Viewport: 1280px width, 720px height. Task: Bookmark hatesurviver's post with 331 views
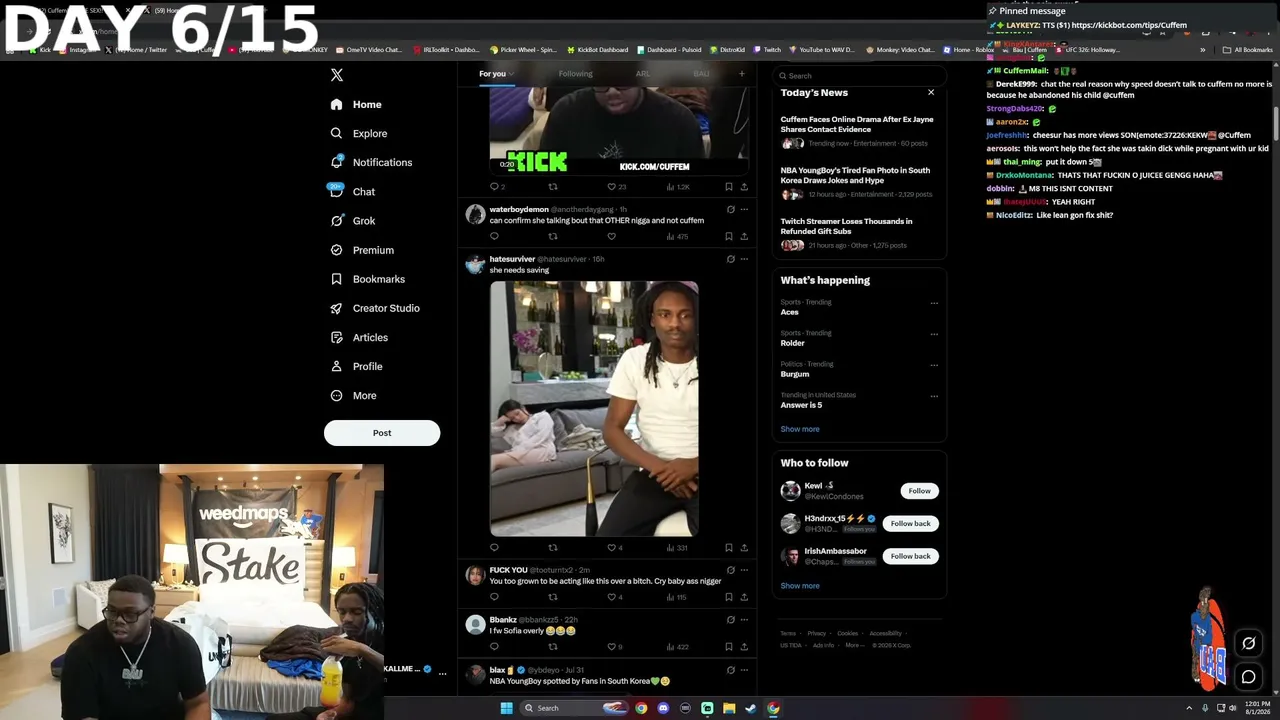click(728, 547)
